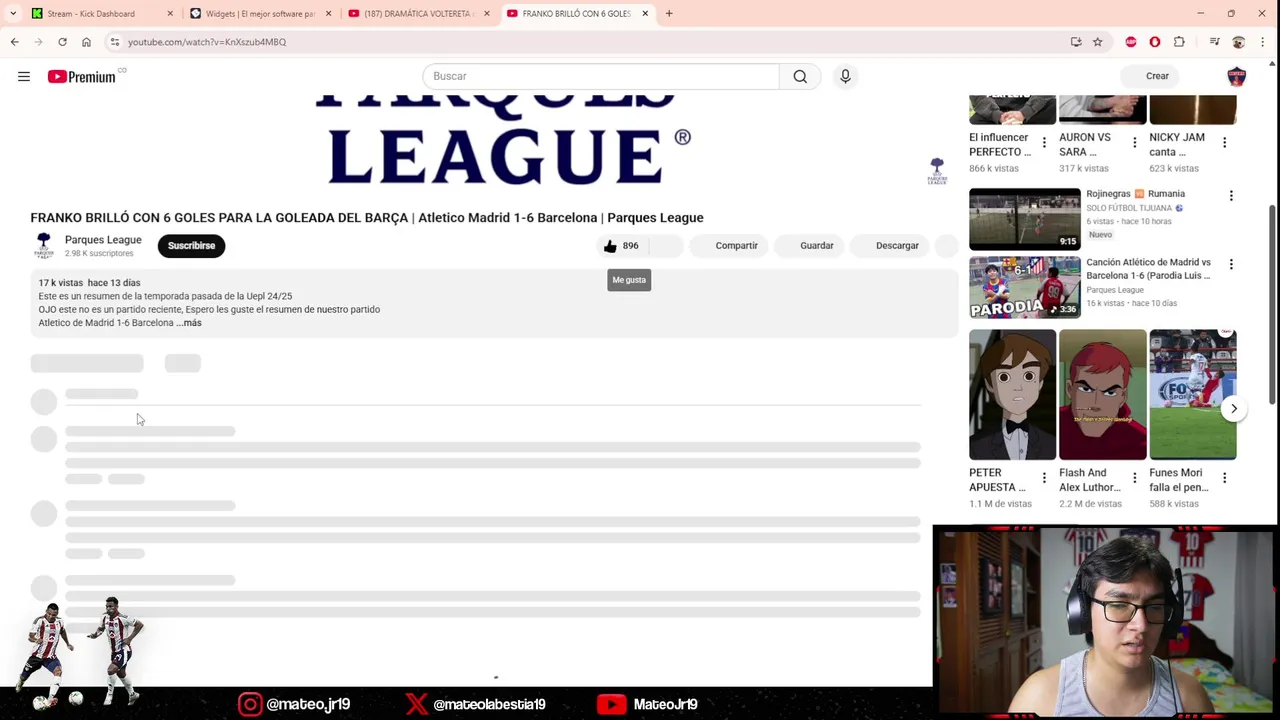The width and height of the screenshot is (1280, 720).
Task: Start voice search with the microphone icon
Action: [x=845, y=76]
